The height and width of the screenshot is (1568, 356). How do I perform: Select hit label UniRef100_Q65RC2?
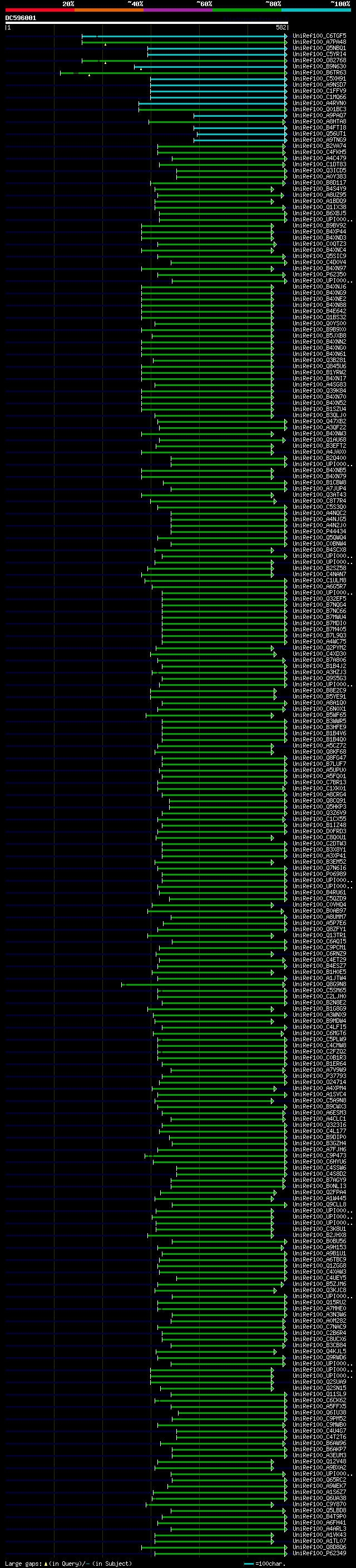click(319, 1479)
